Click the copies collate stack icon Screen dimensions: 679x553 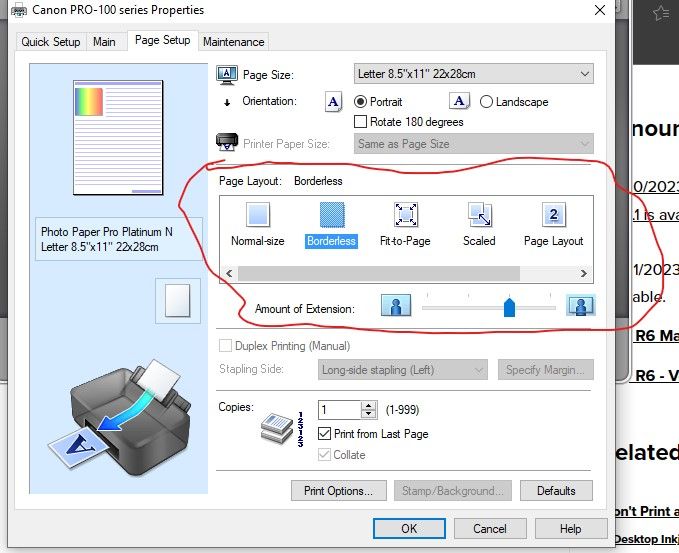(278, 429)
